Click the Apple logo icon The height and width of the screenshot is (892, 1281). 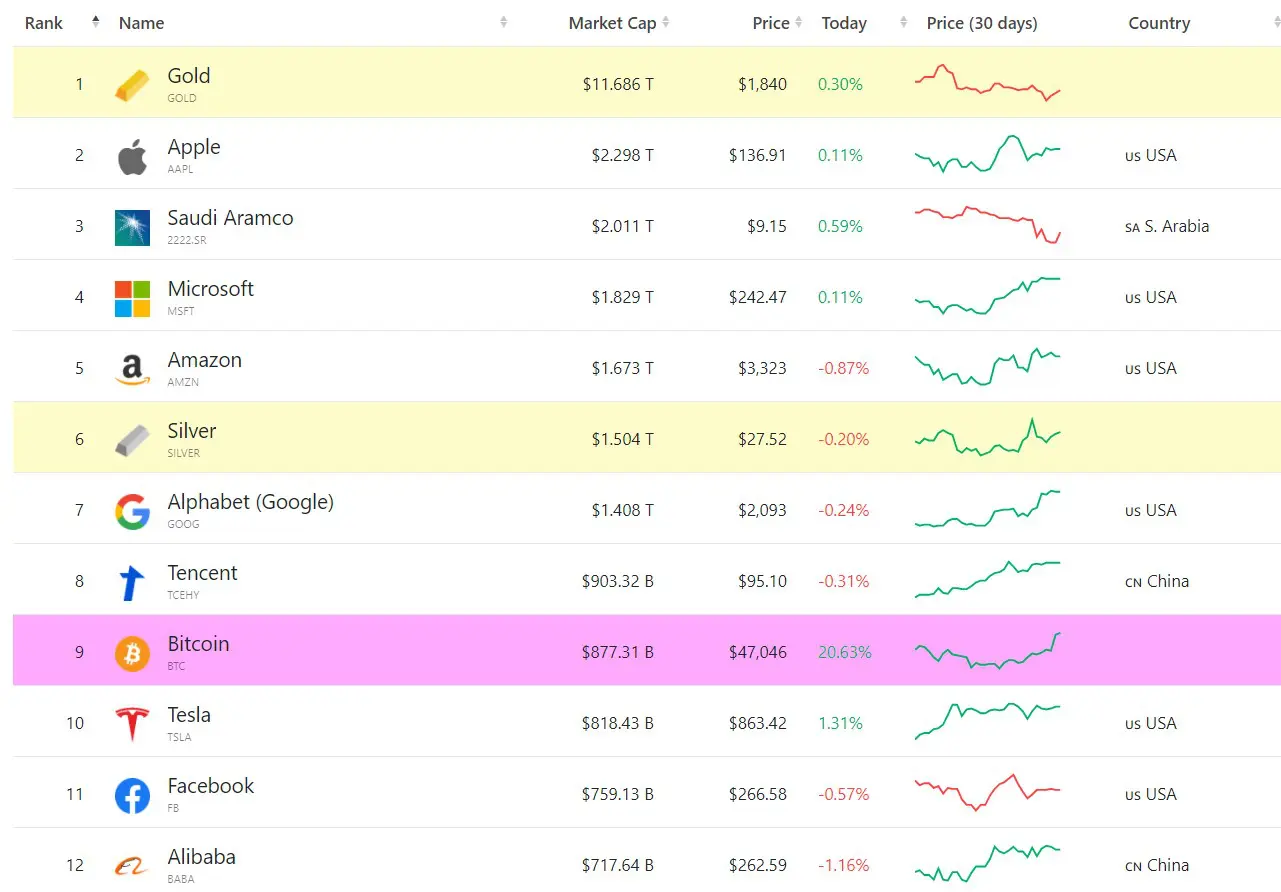[132, 157]
